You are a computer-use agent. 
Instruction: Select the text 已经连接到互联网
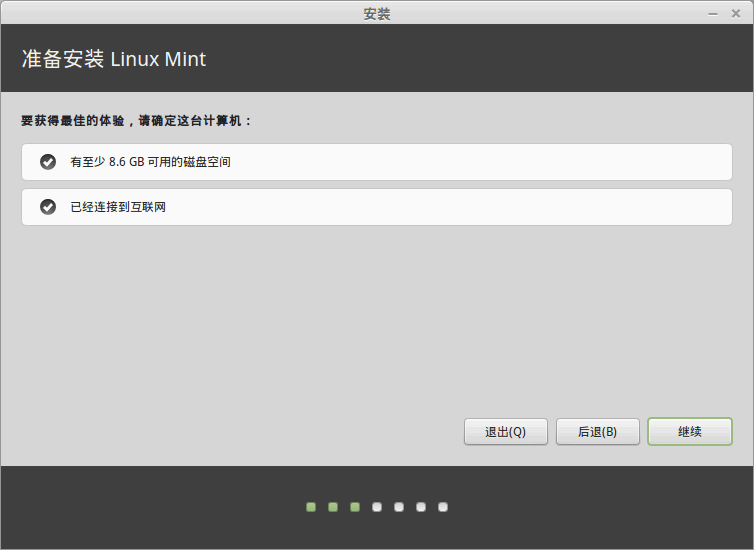pos(118,207)
